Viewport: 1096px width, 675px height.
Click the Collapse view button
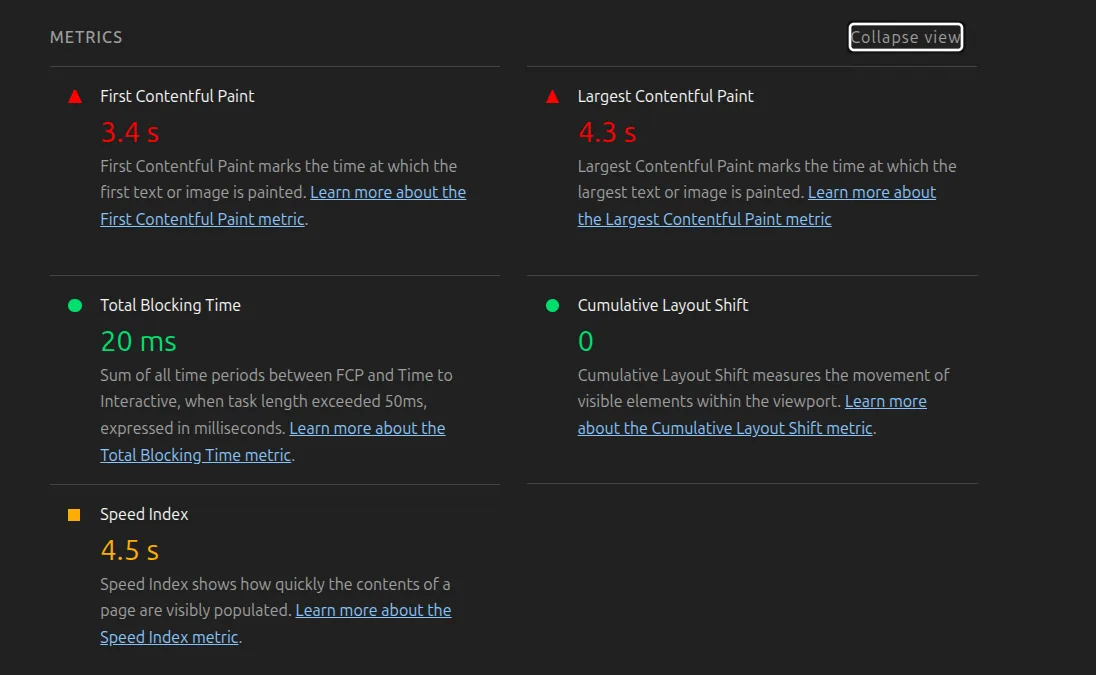coord(905,37)
